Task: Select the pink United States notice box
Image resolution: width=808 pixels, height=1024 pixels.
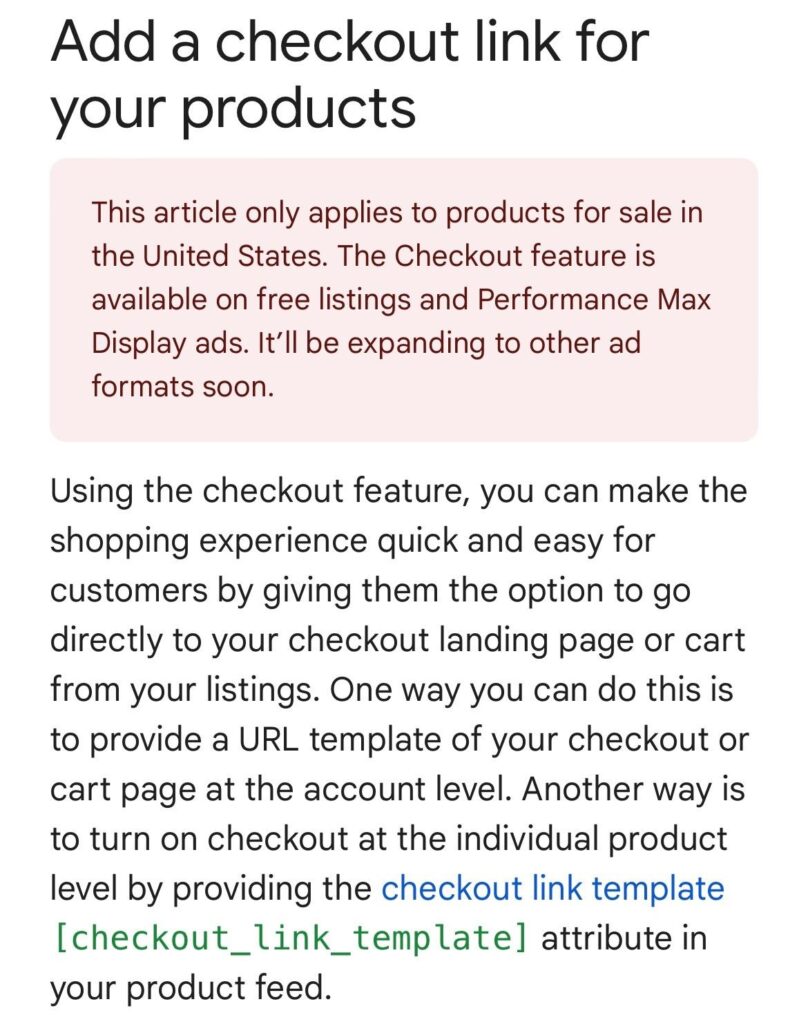Action: click(x=404, y=300)
